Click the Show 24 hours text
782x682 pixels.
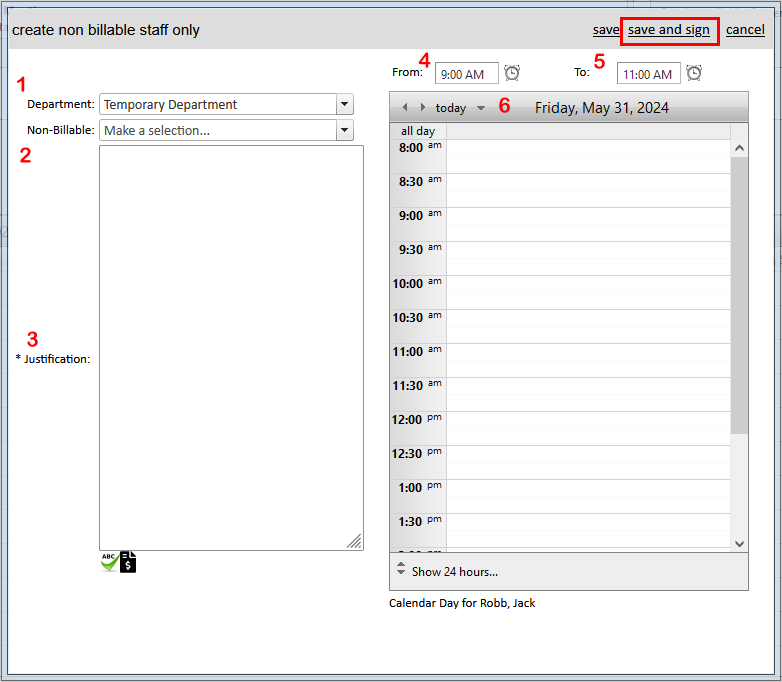click(455, 572)
